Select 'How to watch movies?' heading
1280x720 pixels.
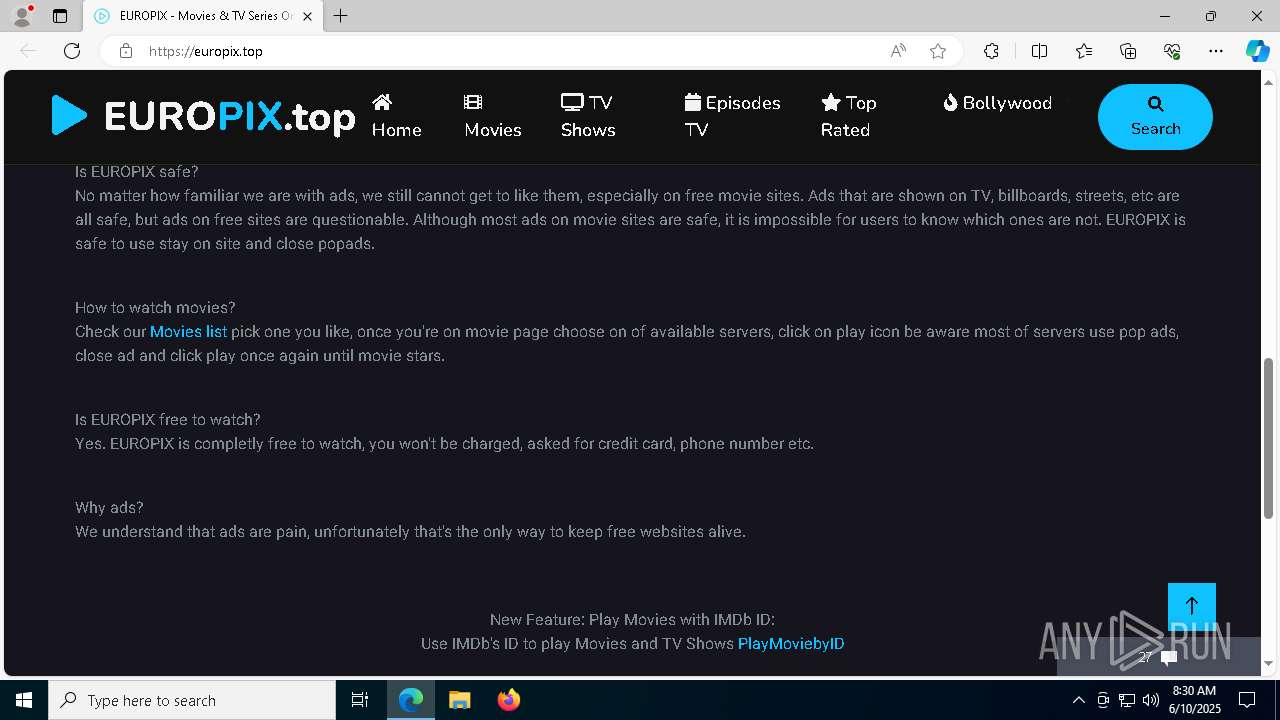coord(155,307)
